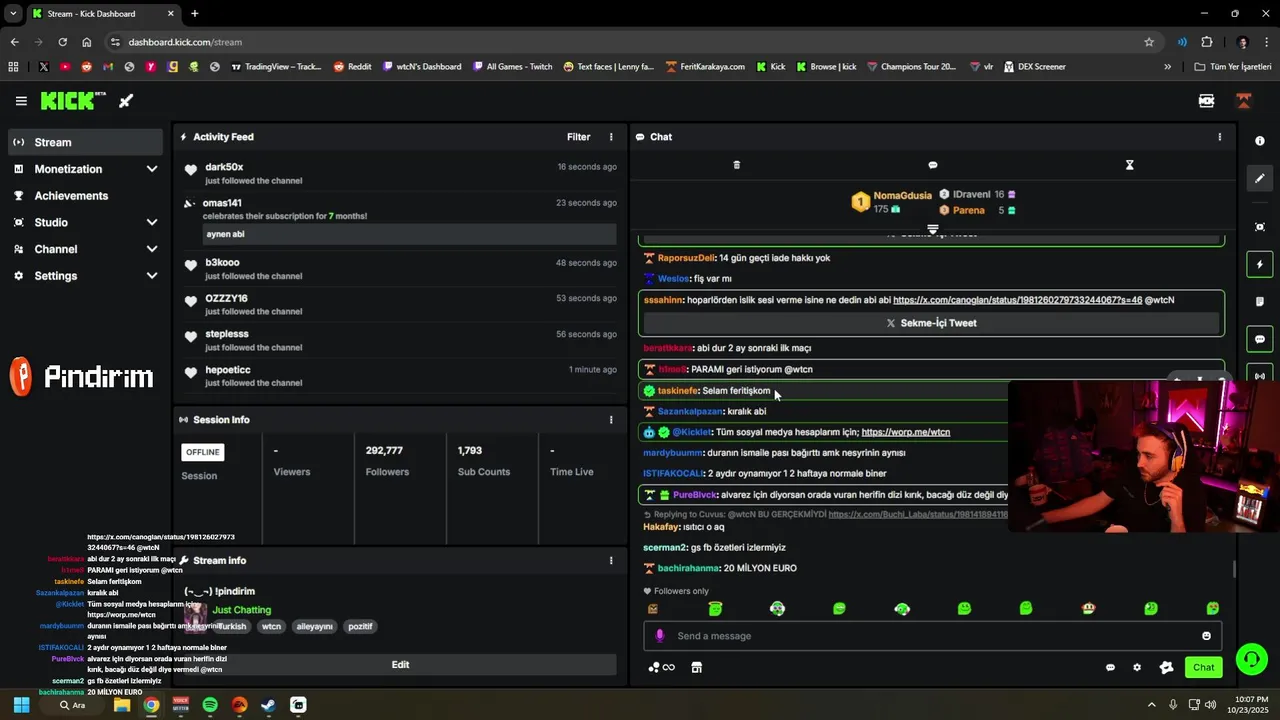Open Achievements in the sidebar
Image resolution: width=1280 pixels, height=720 pixels.
coord(86,196)
